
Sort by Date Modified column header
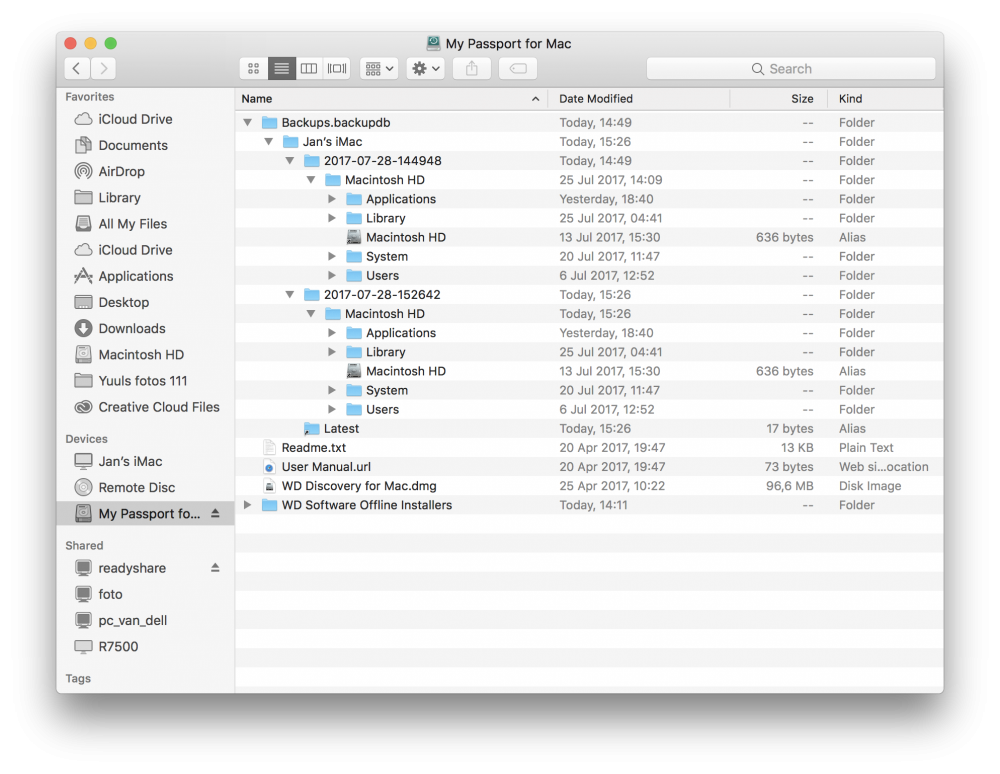click(x=638, y=99)
